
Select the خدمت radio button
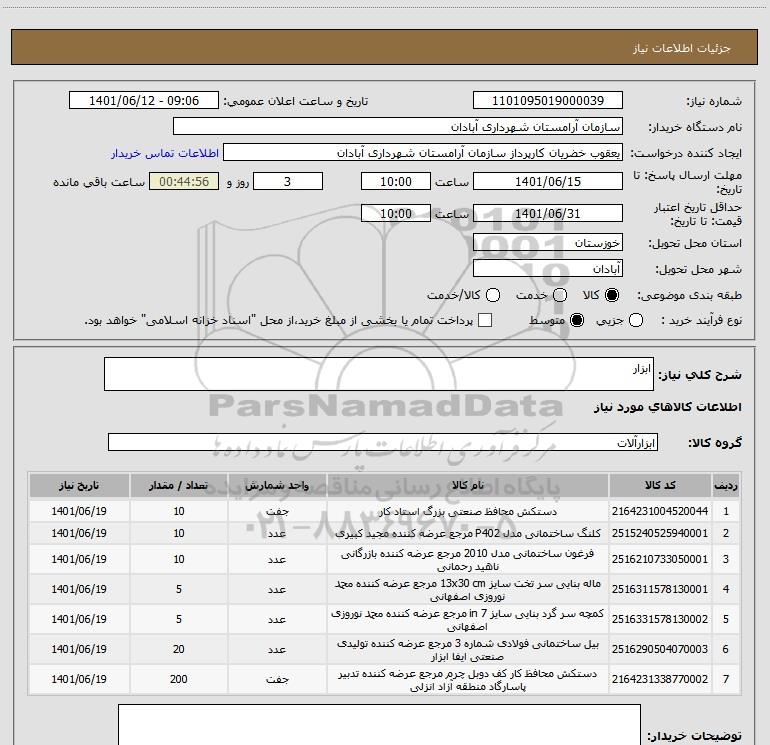coord(560,295)
